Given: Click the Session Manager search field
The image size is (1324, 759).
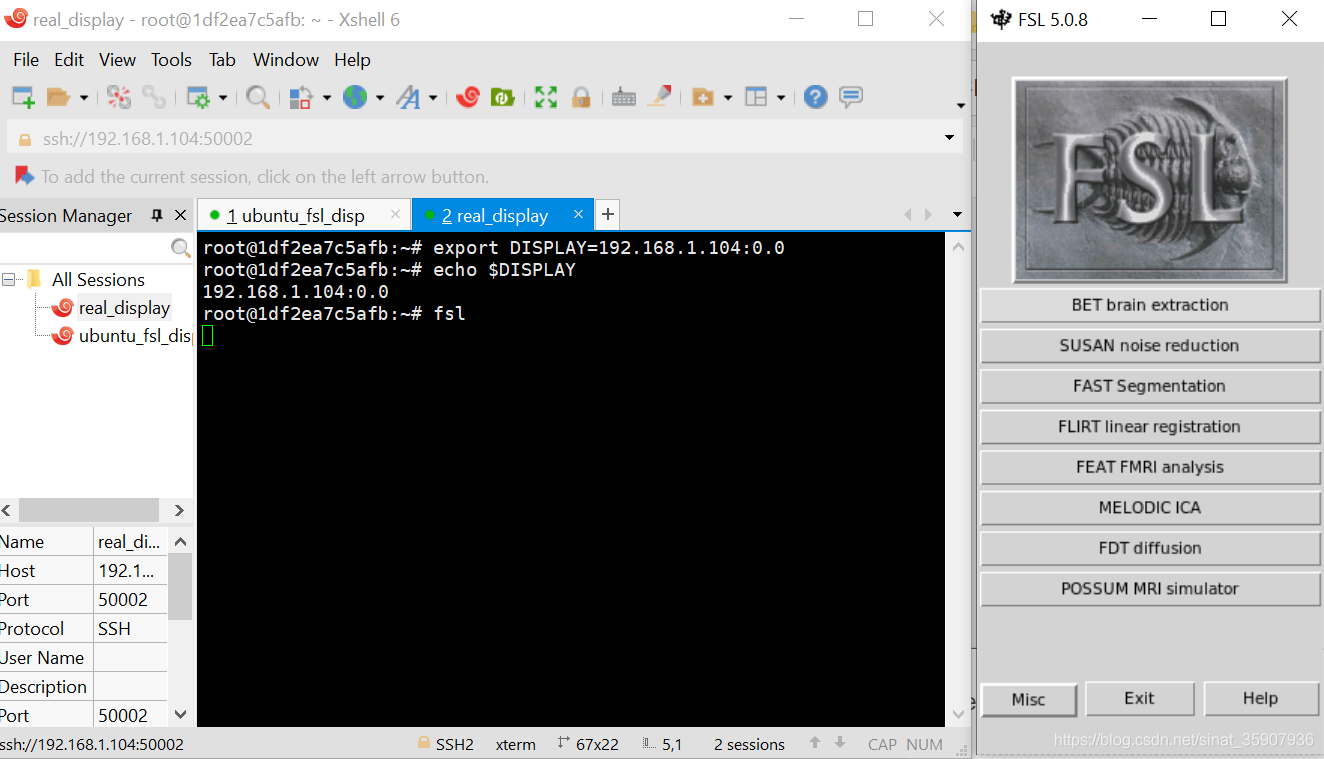Looking at the screenshot, I should click(86, 247).
